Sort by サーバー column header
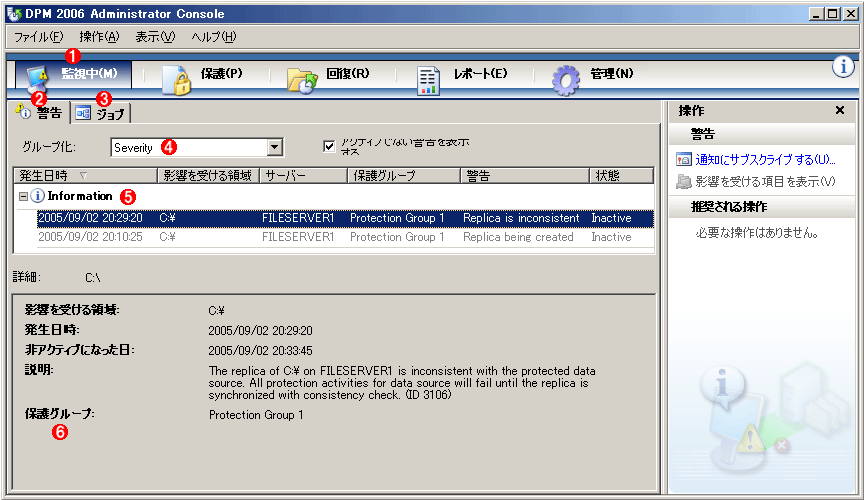This screenshot has width=864, height=500. pyautogui.click(x=304, y=176)
